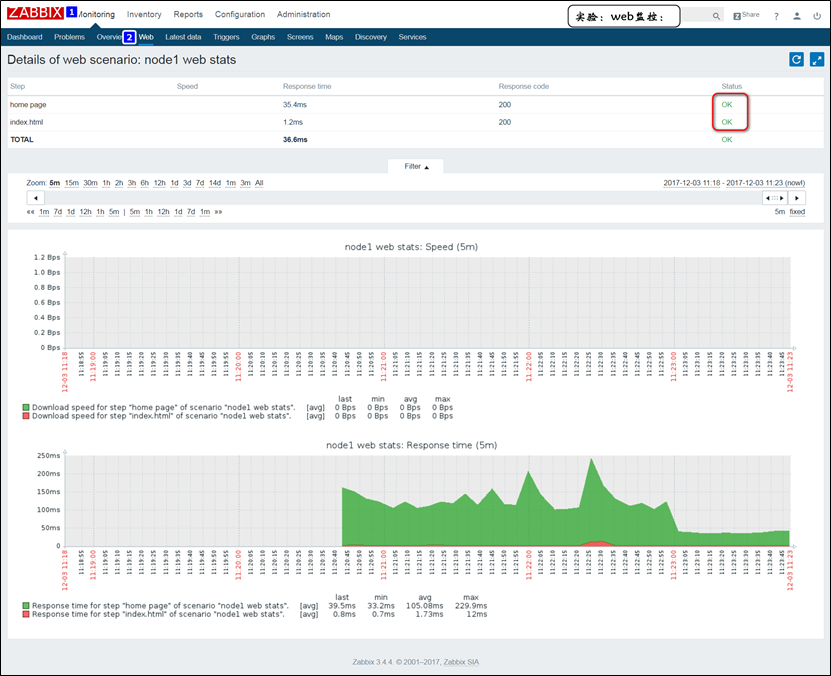This screenshot has height=676, width=831.
Task: Click the double left arrows «« link
Action: (30, 212)
